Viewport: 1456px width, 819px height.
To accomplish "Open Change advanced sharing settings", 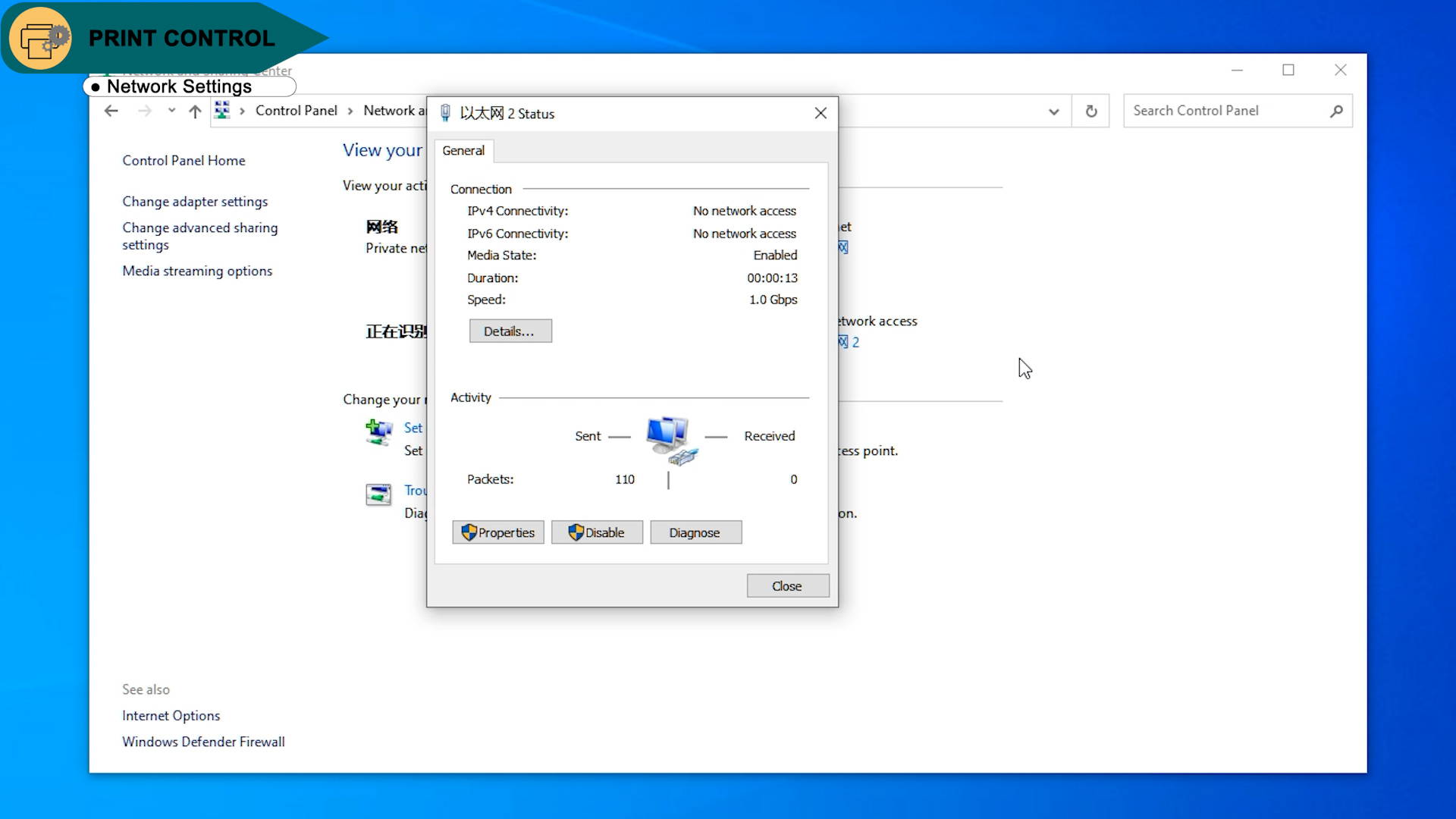I will click(199, 236).
